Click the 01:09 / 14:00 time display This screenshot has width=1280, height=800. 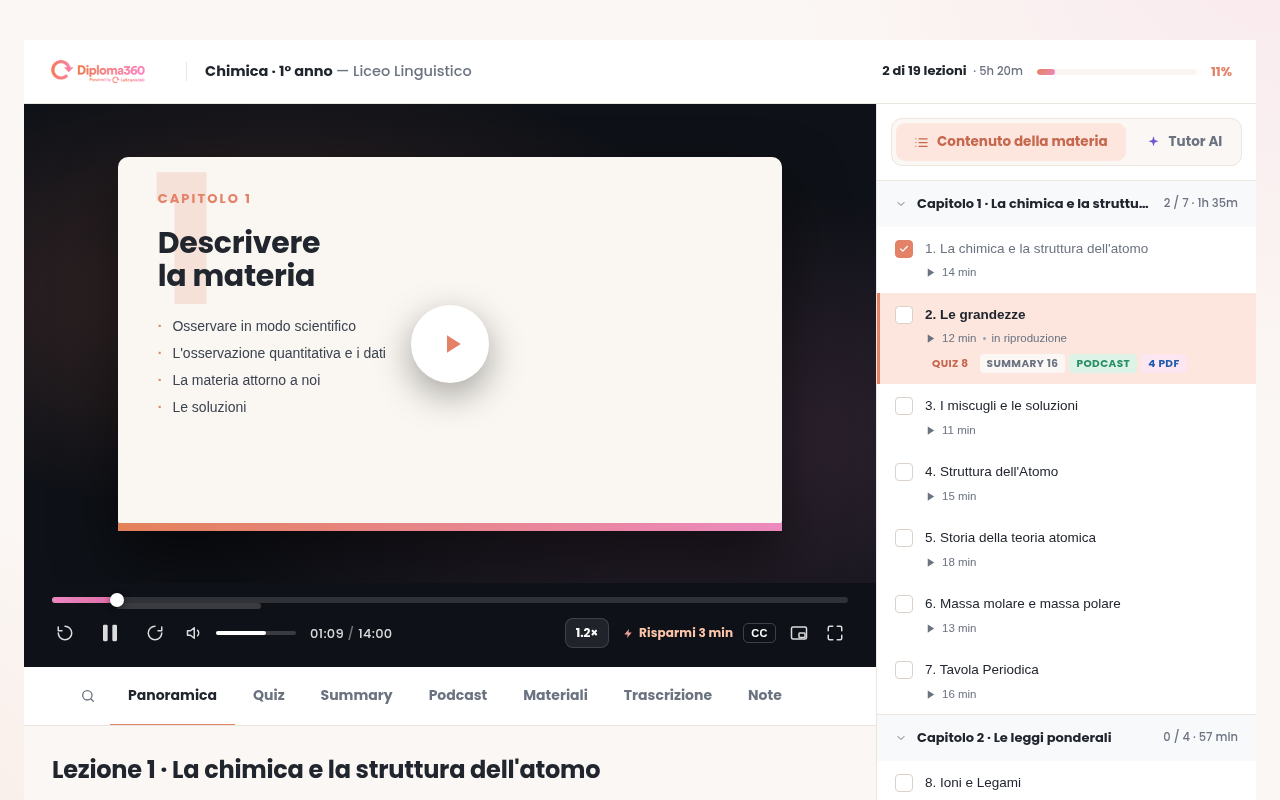(351, 634)
